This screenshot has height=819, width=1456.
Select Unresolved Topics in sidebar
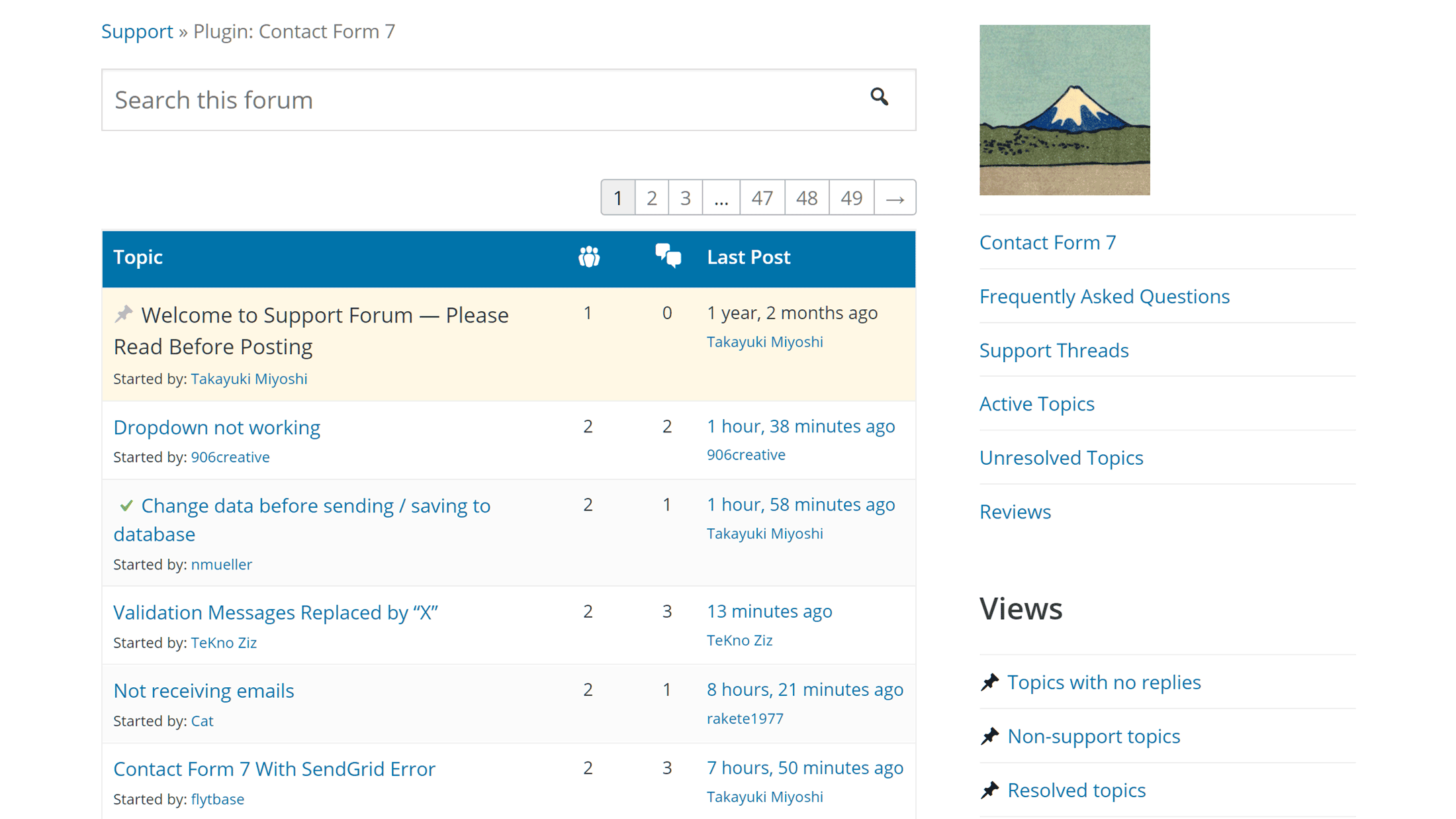(1061, 458)
